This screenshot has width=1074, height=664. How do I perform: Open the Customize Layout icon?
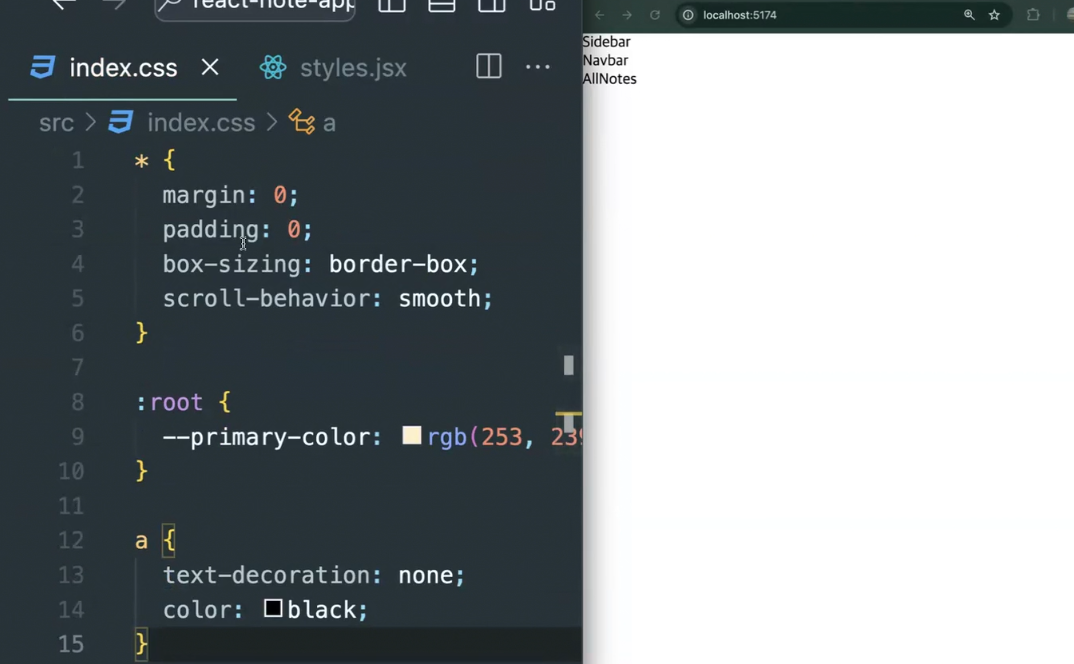542,5
